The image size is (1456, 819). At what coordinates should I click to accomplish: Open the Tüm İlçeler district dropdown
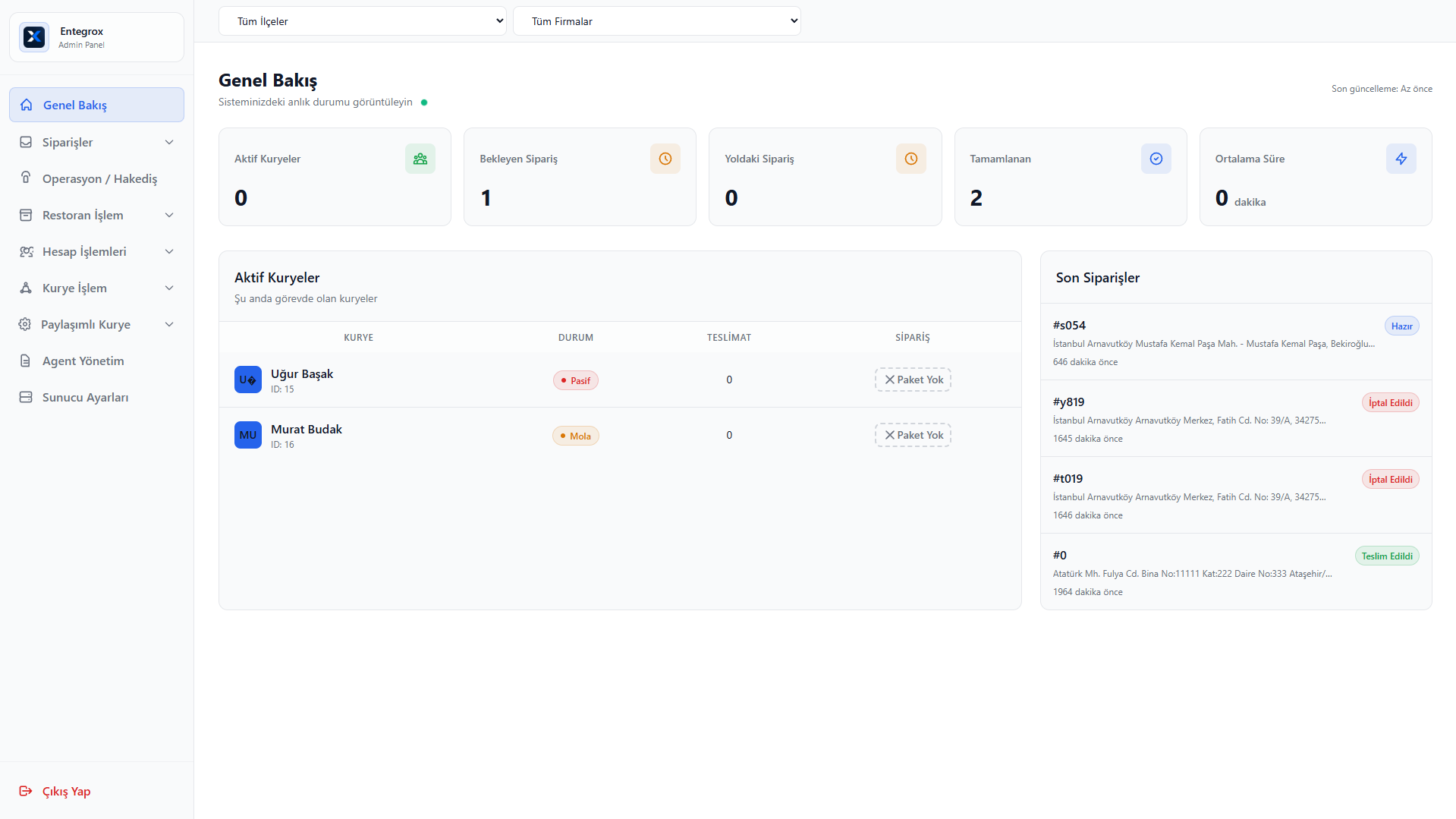(363, 21)
